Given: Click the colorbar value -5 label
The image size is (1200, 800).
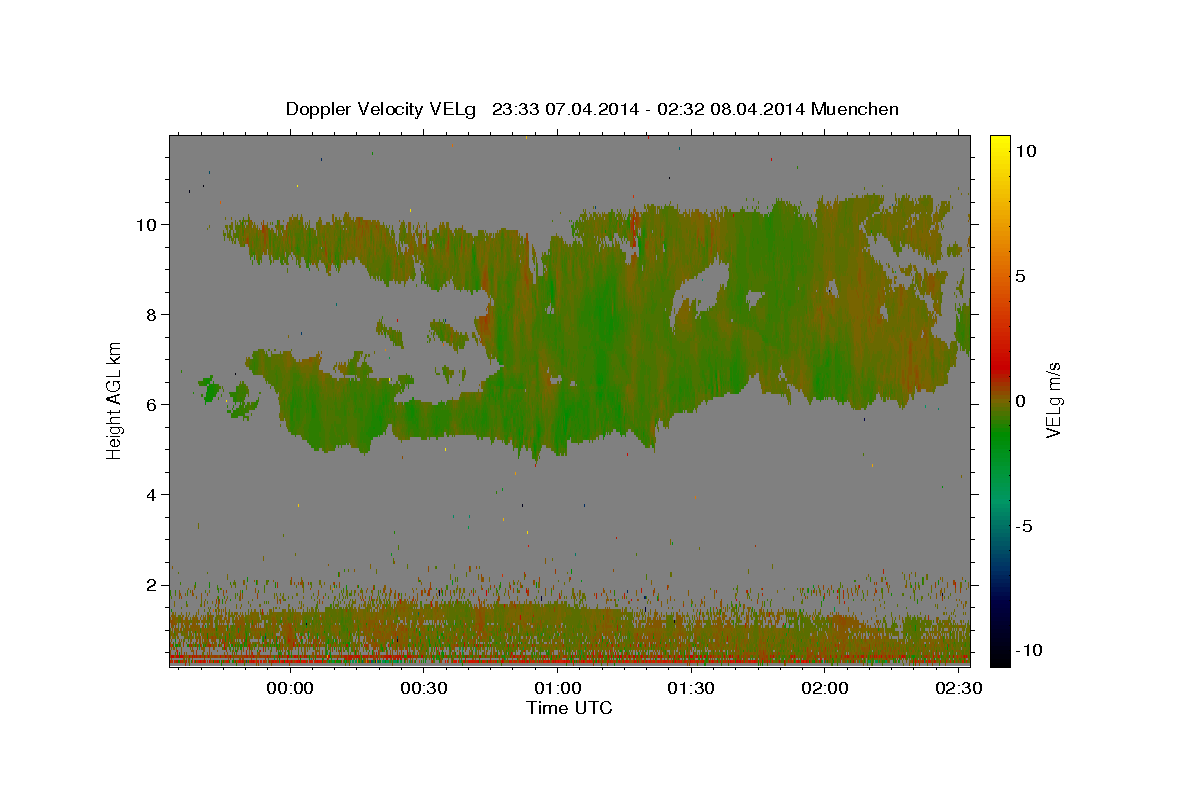Looking at the screenshot, I should (x=1024, y=526).
